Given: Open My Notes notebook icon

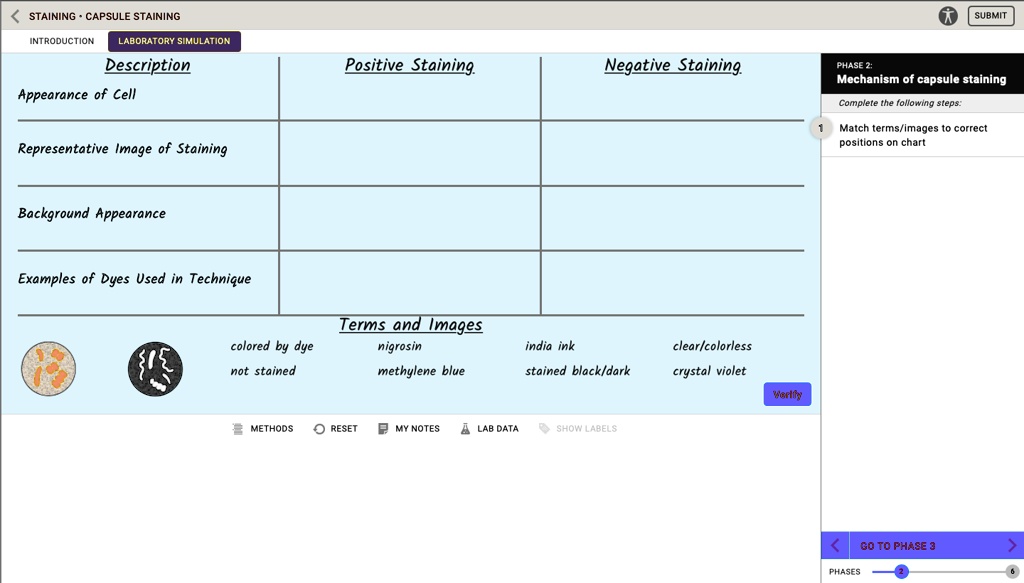Looking at the screenshot, I should (383, 428).
